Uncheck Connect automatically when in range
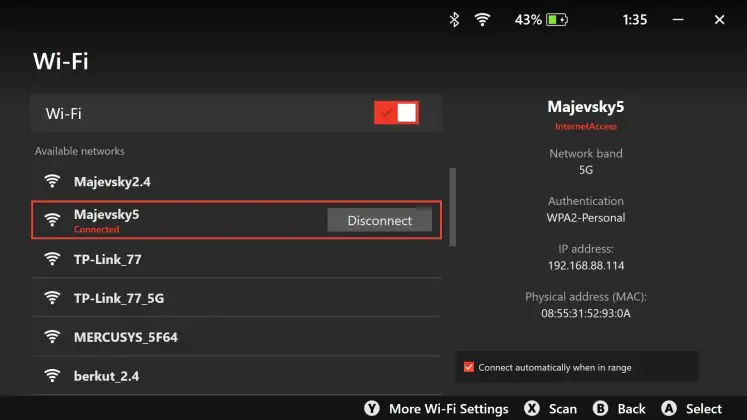Image resolution: width=747 pixels, height=420 pixels. (x=469, y=367)
